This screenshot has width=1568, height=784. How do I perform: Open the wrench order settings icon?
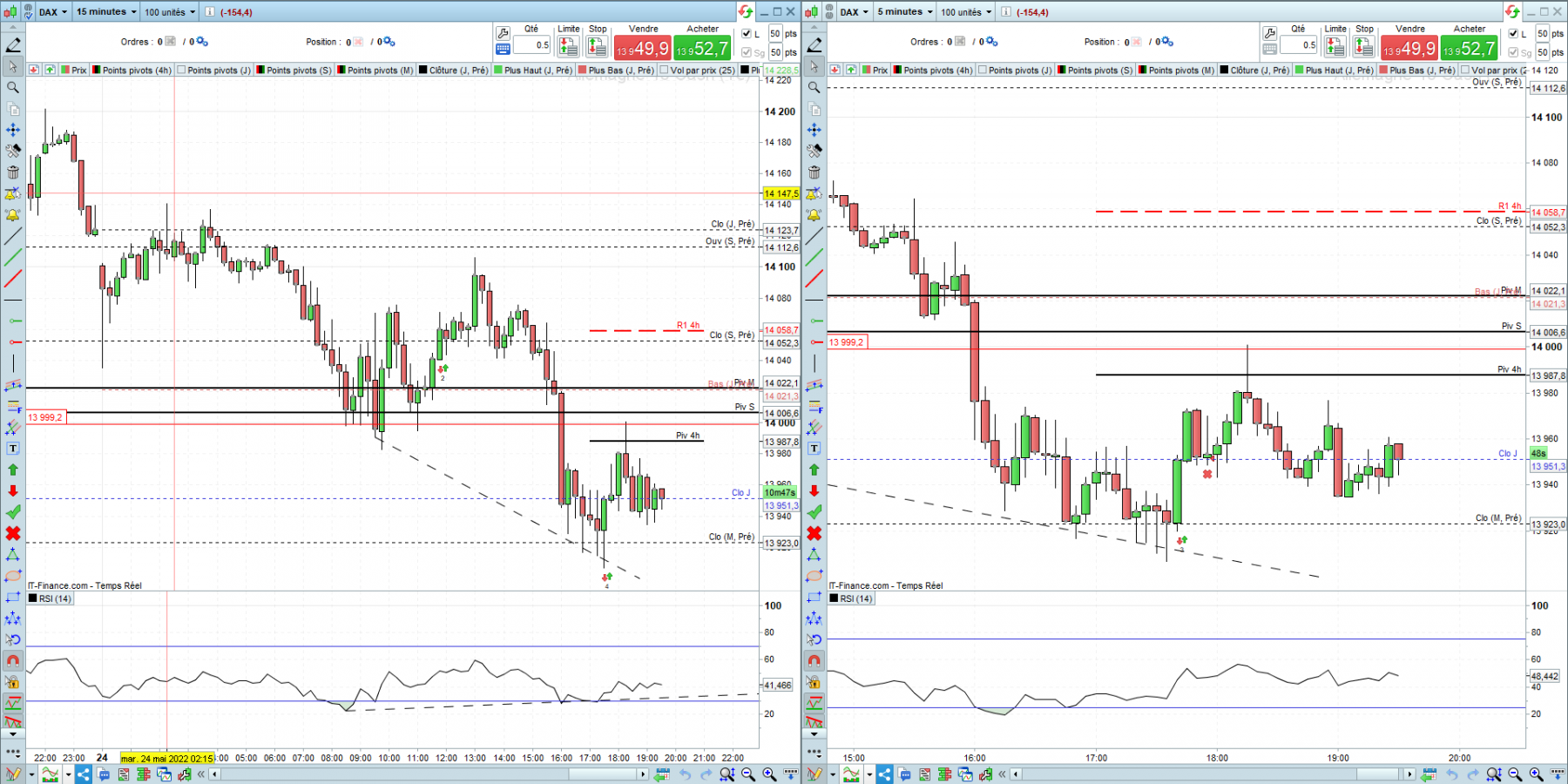pos(503,33)
